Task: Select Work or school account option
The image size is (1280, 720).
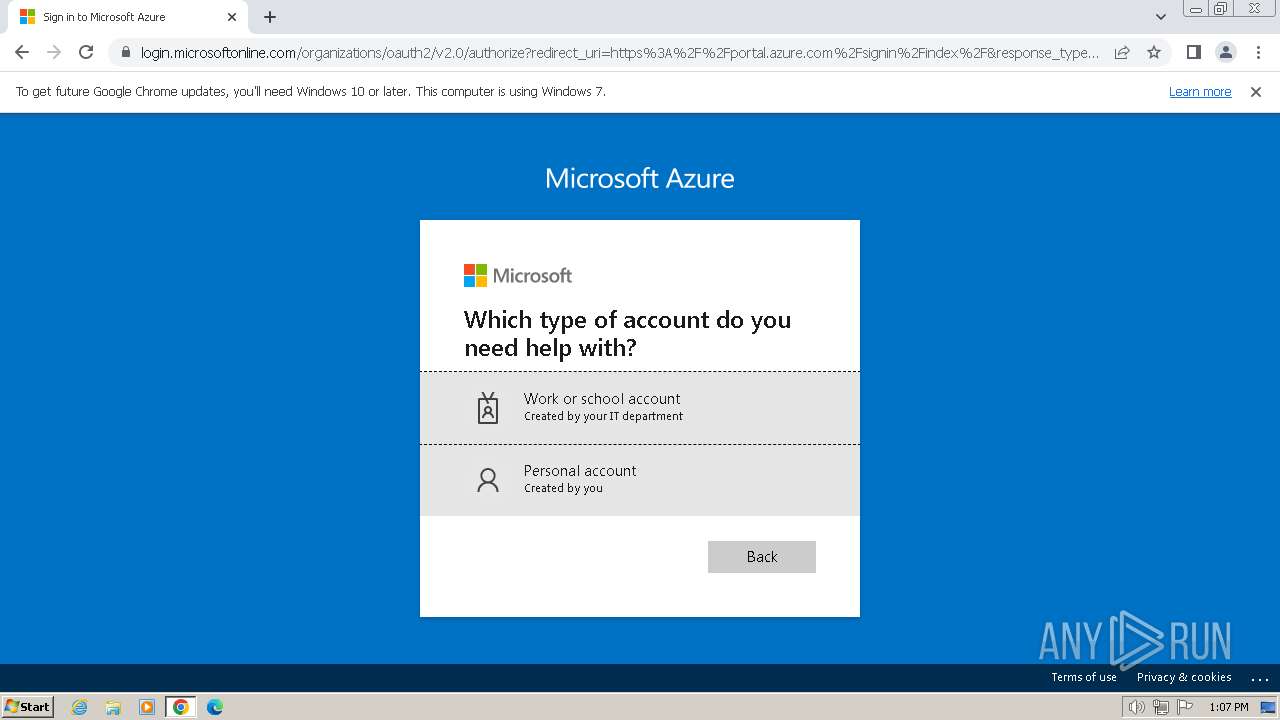Action: 639,407
